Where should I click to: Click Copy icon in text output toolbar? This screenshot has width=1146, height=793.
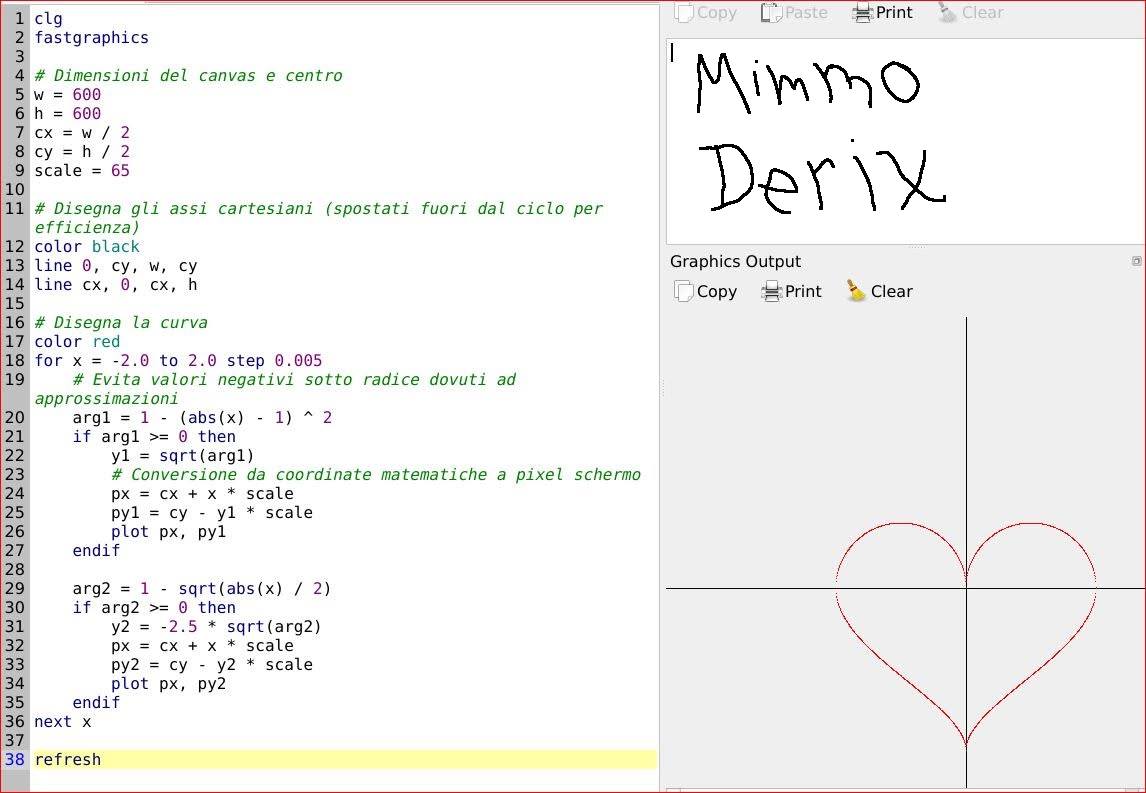[x=683, y=12]
